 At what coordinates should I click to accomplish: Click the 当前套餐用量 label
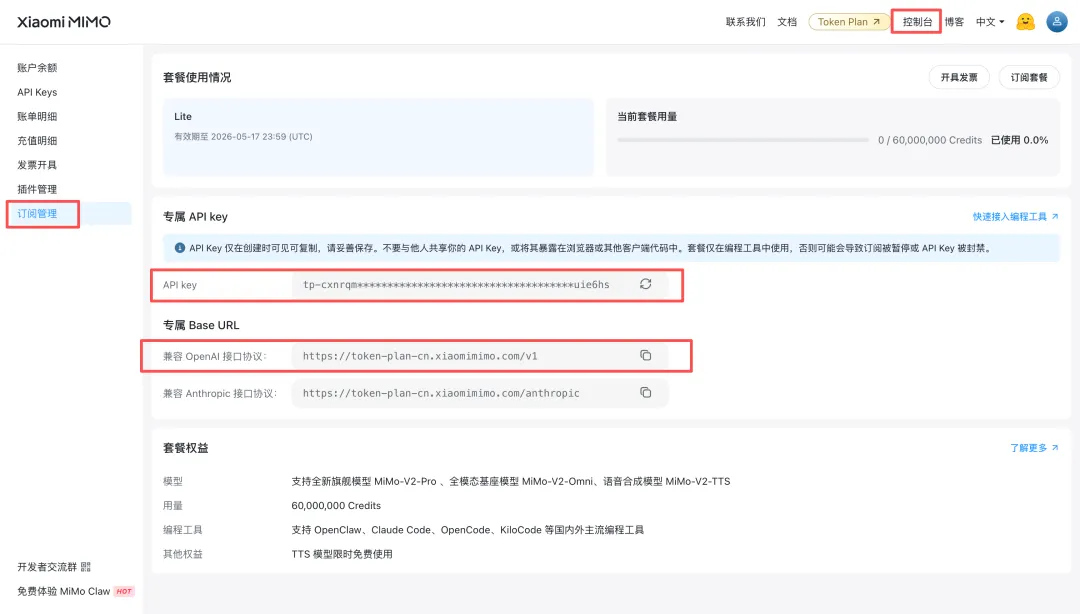[x=647, y=116]
